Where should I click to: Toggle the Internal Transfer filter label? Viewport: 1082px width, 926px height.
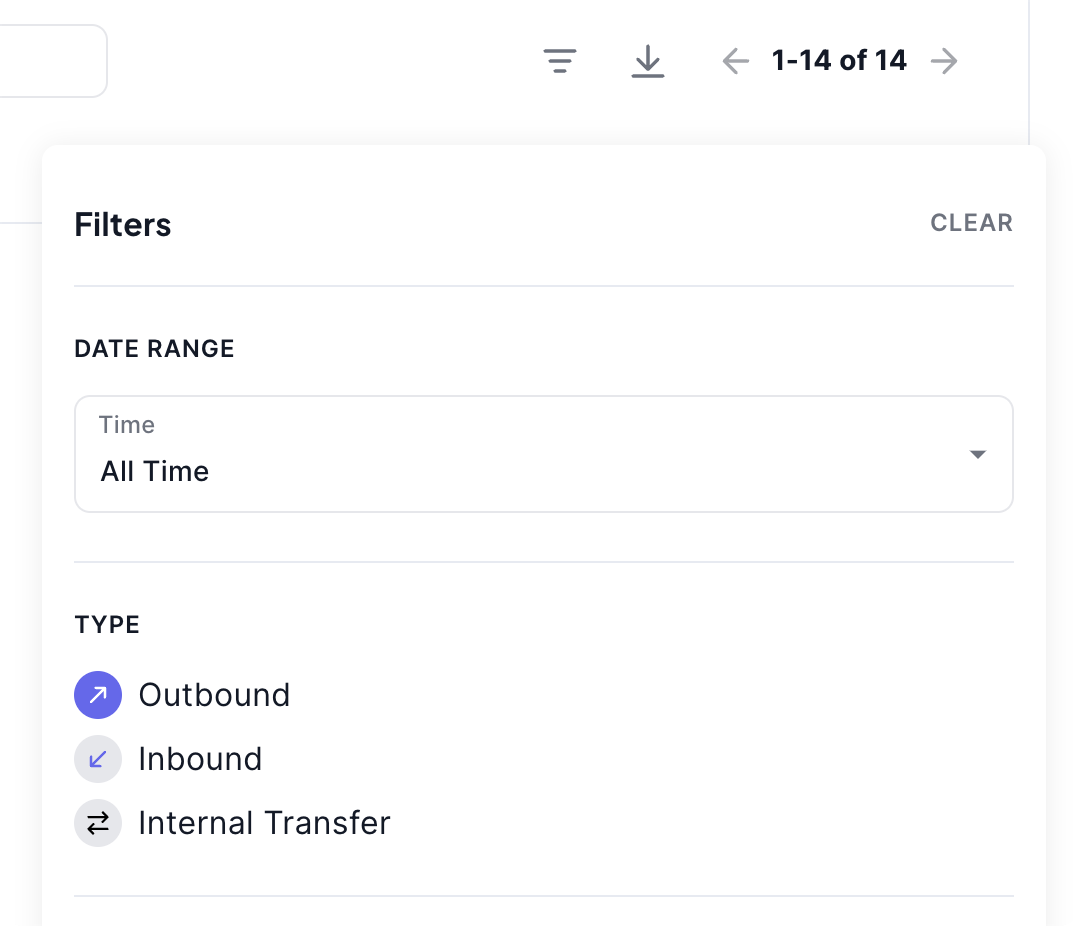click(264, 823)
